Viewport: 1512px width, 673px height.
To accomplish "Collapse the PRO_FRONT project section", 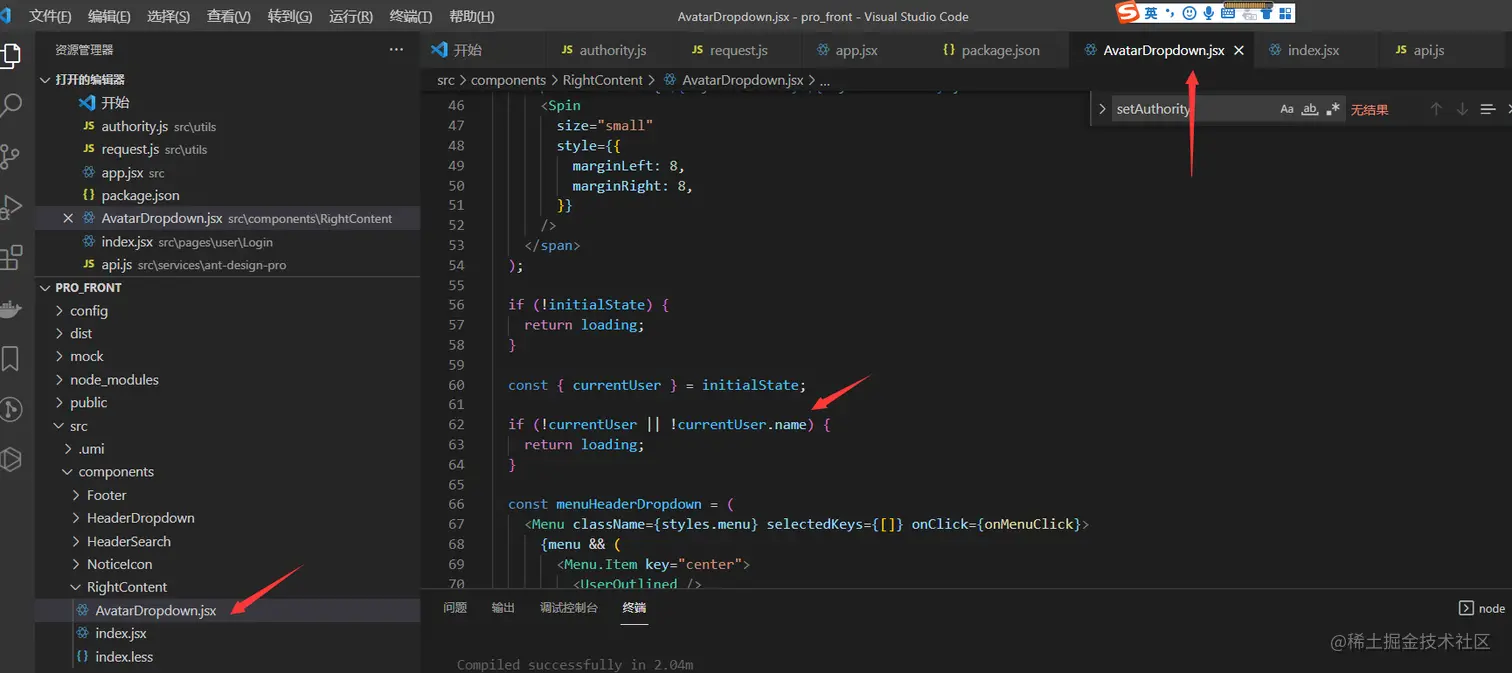I will point(228,288).
